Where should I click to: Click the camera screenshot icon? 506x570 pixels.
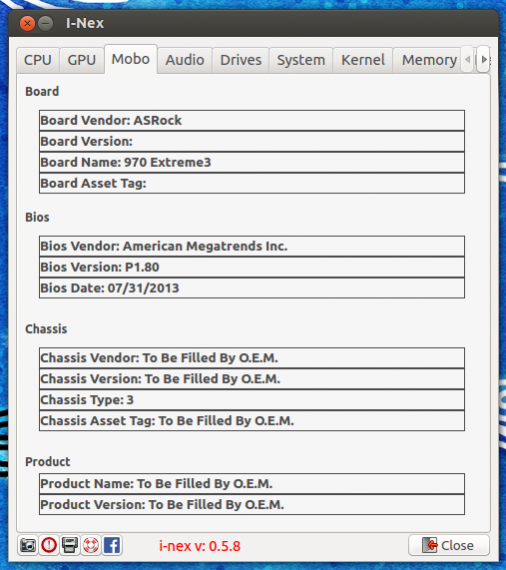coord(28,545)
